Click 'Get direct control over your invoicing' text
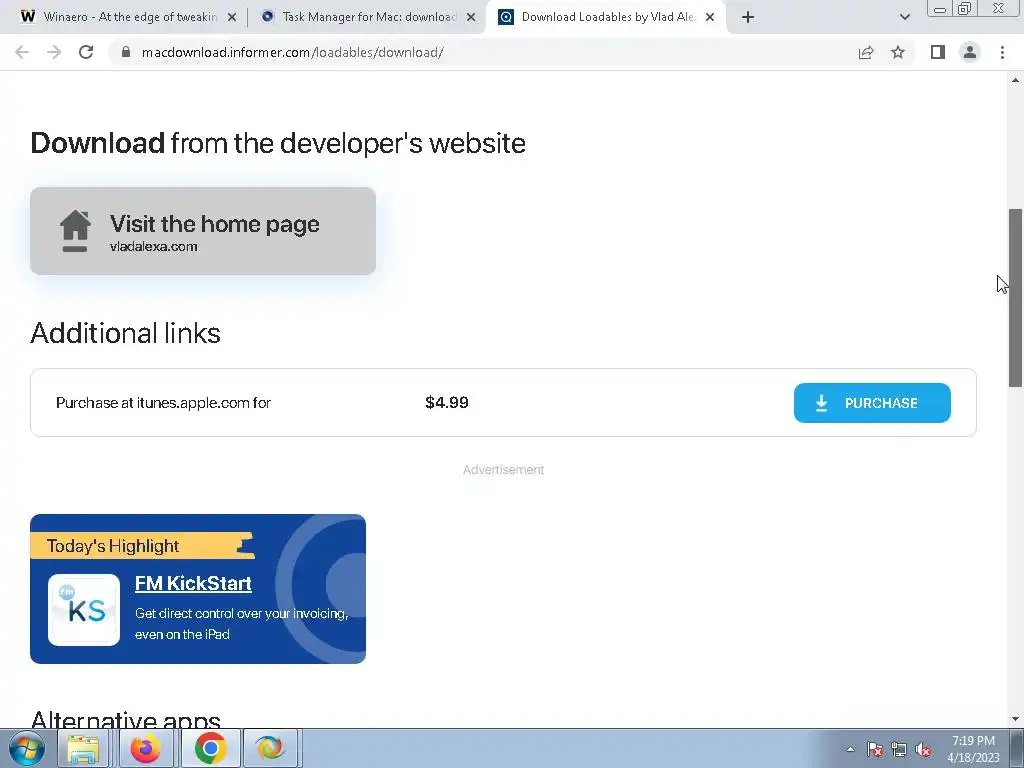The image size is (1024, 768). (x=241, y=613)
